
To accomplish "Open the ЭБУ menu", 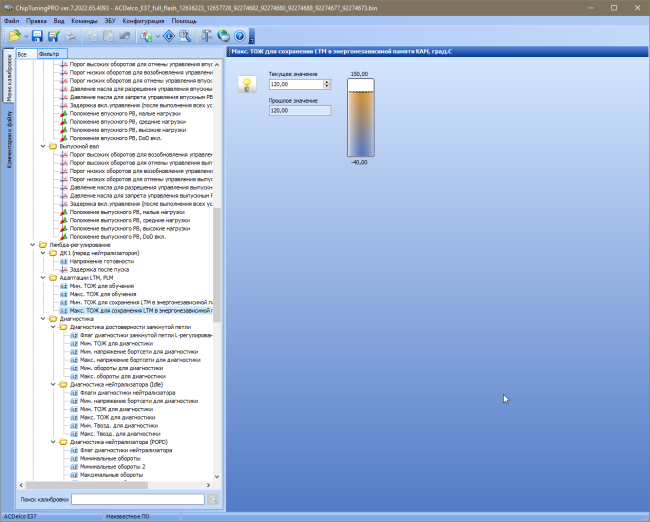I will [110, 21].
